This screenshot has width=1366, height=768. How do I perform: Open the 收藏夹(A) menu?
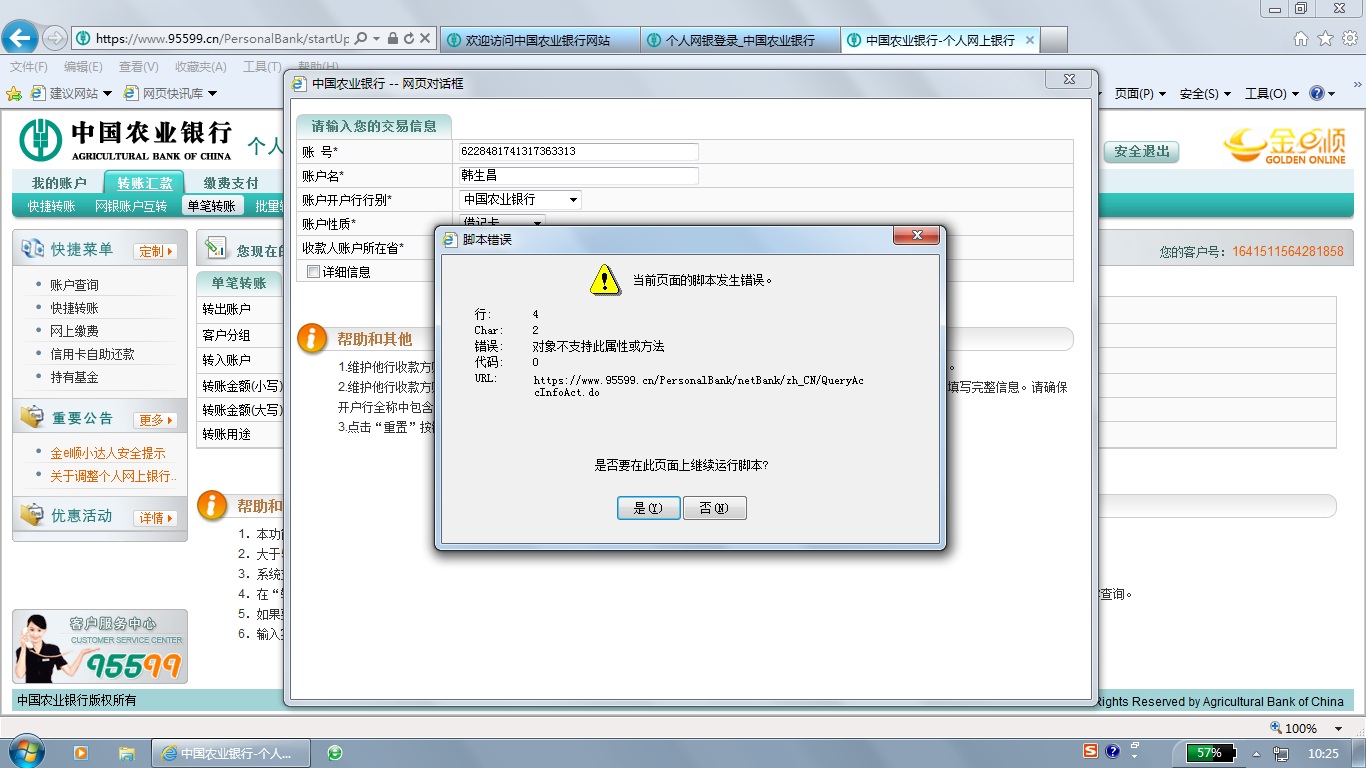pyautogui.click(x=199, y=67)
